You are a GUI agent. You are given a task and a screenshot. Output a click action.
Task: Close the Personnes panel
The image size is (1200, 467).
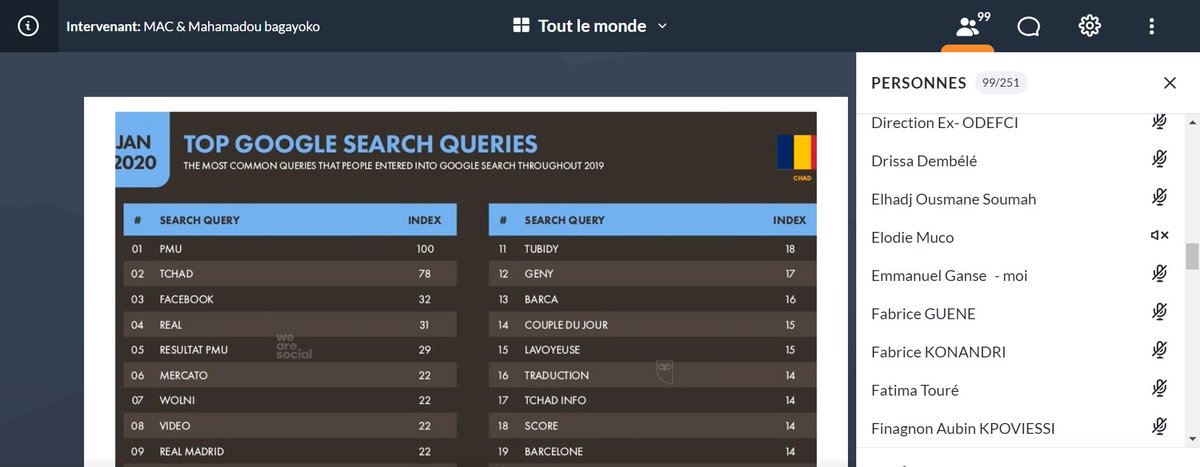coord(1170,83)
